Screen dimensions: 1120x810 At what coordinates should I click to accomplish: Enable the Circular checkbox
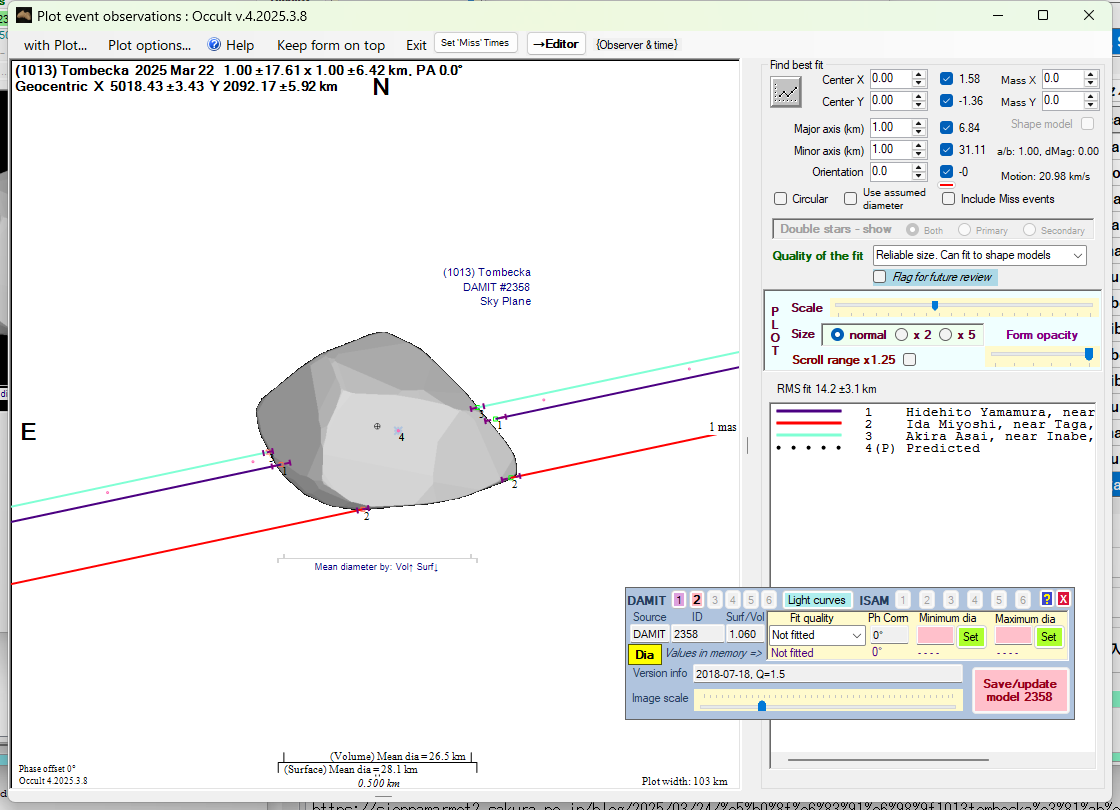click(781, 199)
